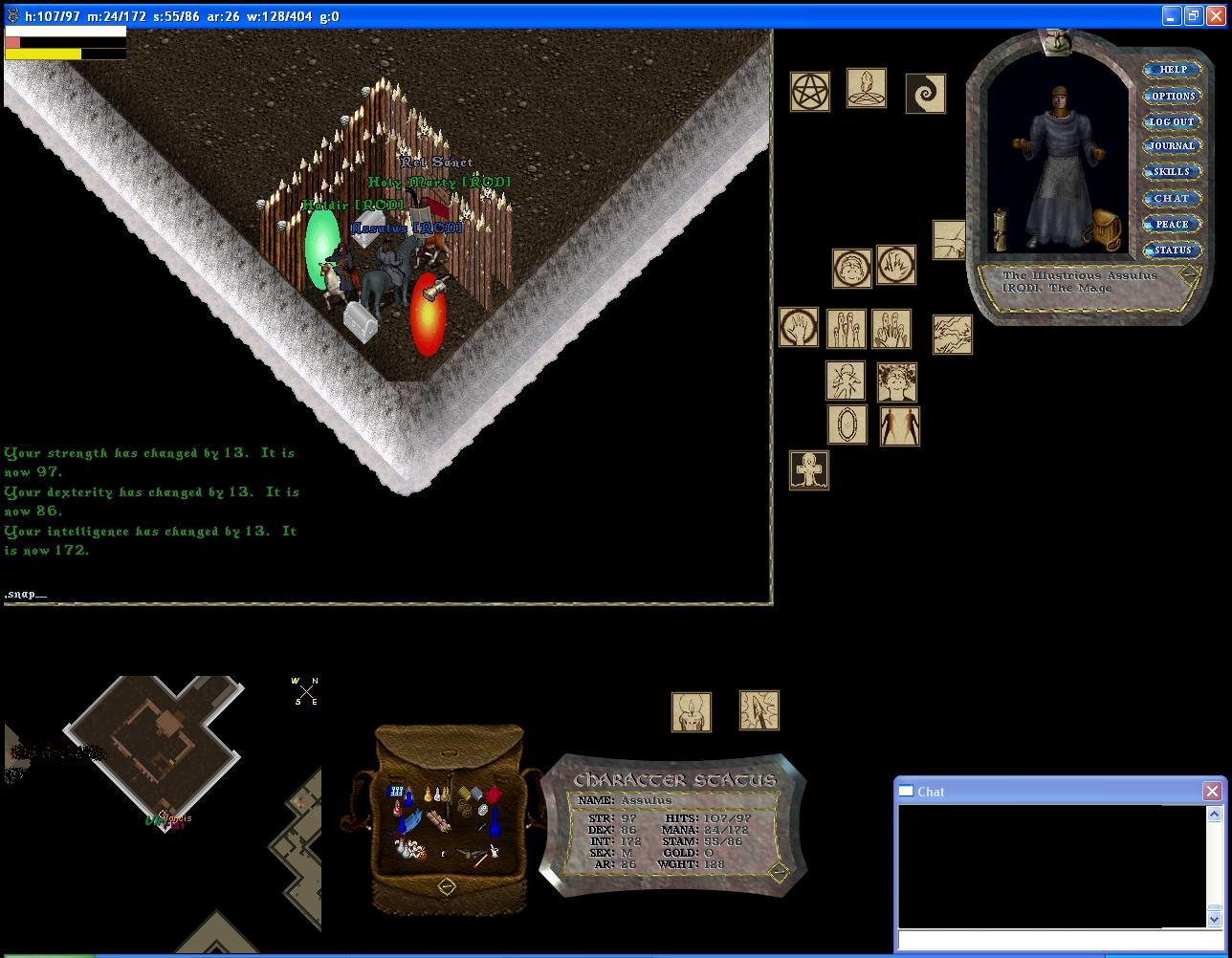Cast the palm with ghost fingertips icon
The image size is (1232, 958).
tap(891, 329)
